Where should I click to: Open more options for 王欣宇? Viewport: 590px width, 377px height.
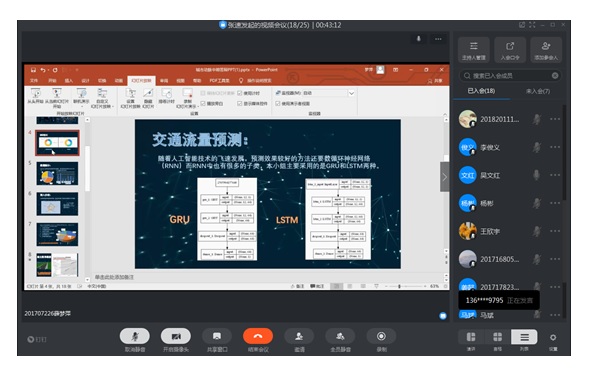pos(555,231)
